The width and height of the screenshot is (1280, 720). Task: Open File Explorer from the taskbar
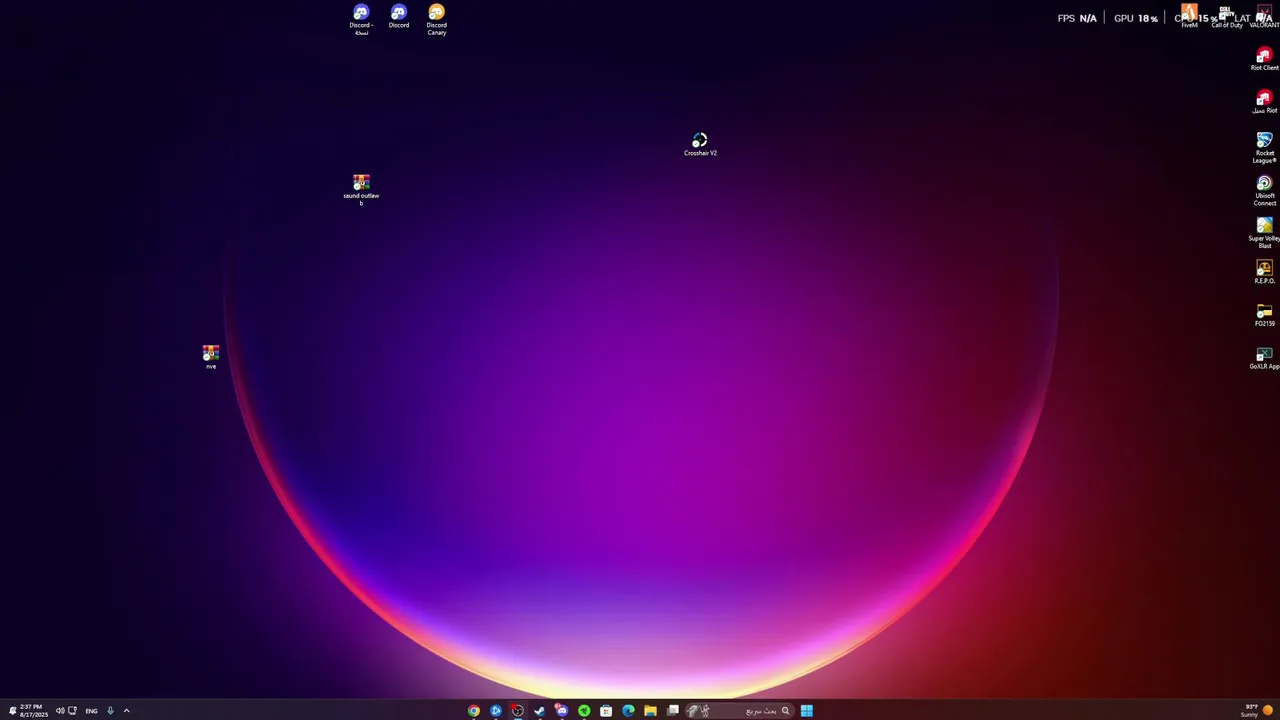pyautogui.click(x=650, y=711)
